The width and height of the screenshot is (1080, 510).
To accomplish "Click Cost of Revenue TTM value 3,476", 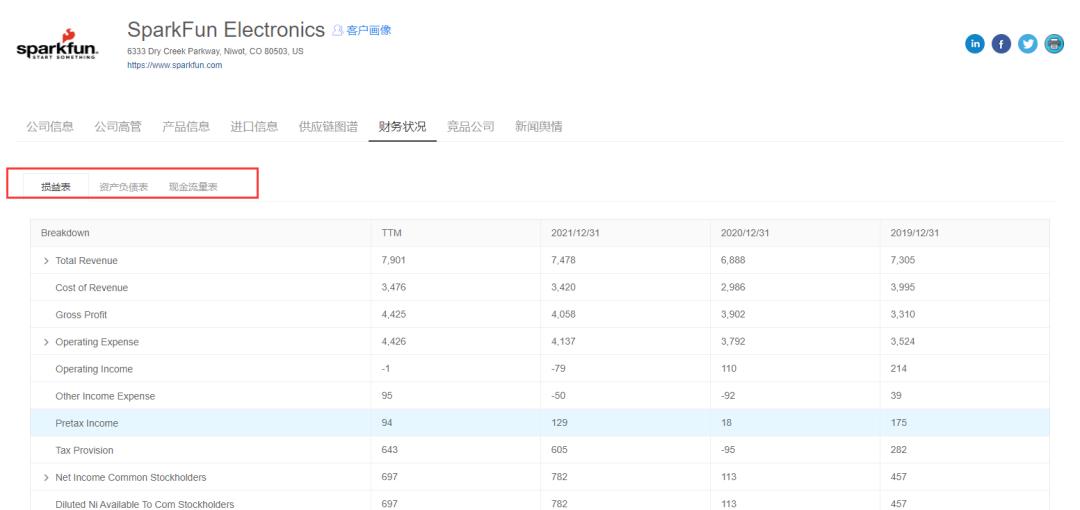I will 393,287.
